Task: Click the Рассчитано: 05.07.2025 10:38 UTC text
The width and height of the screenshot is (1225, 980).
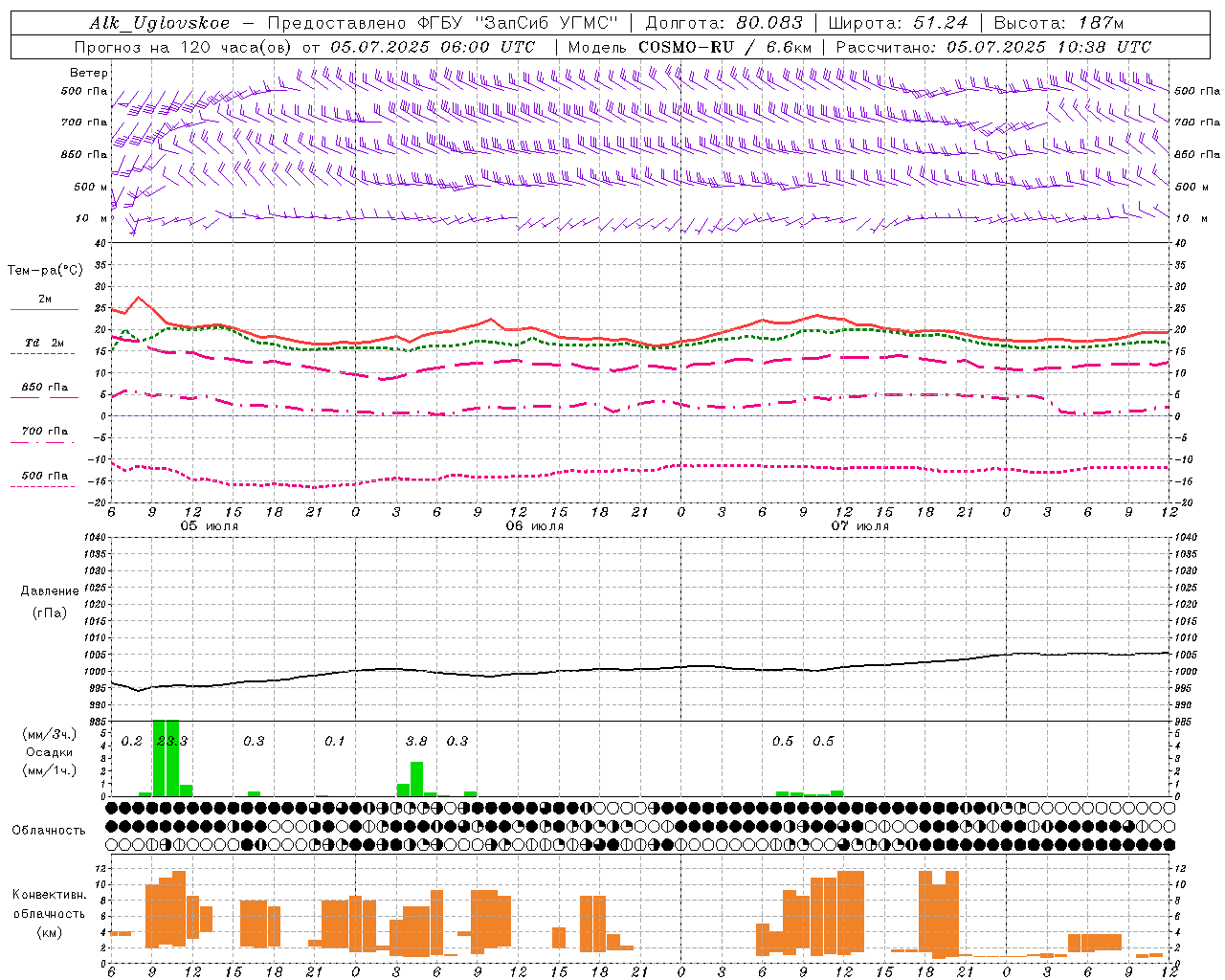Action: (x=993, y=47)
